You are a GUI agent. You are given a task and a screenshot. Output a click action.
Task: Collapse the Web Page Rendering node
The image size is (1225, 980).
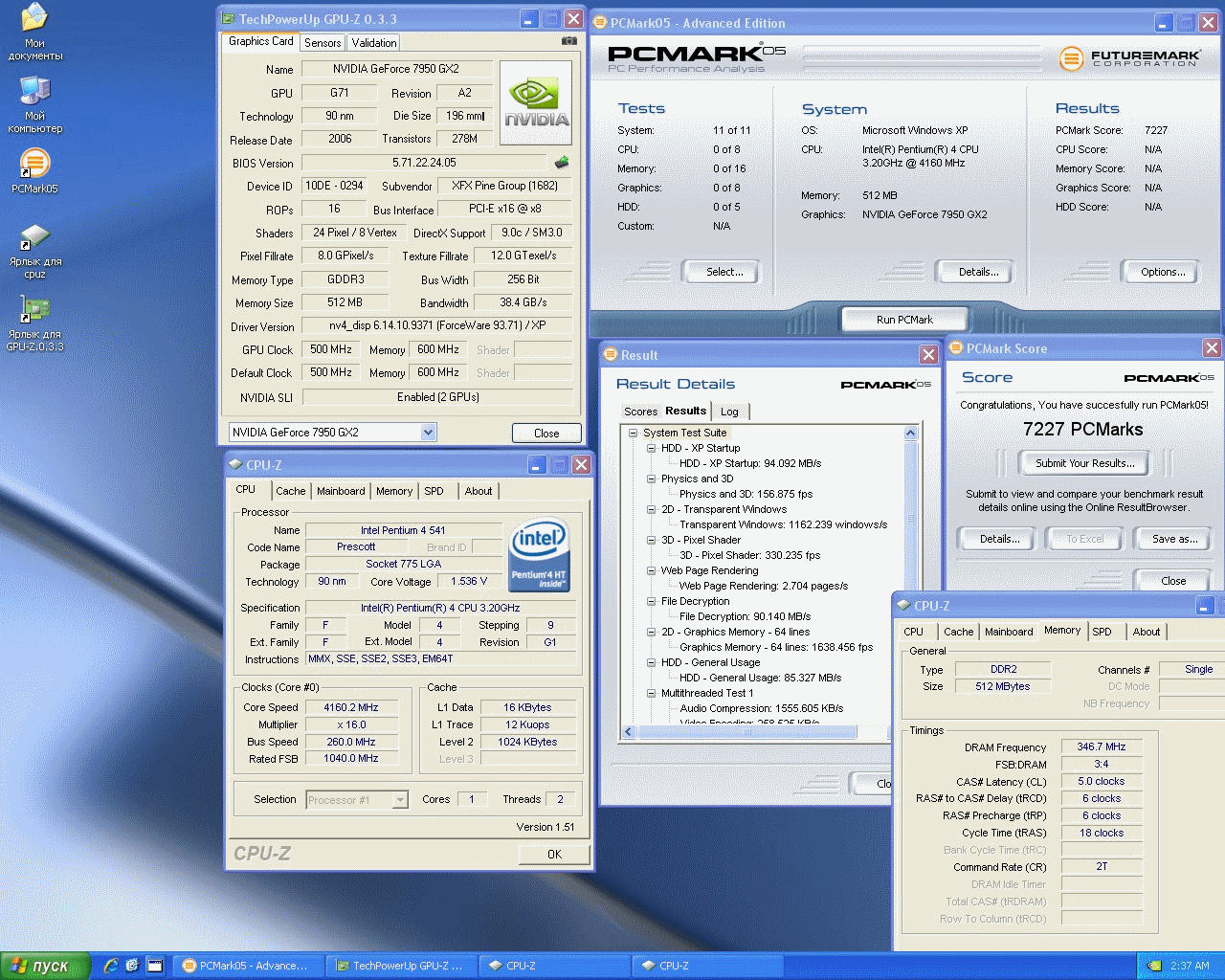[x=651, y=570]
